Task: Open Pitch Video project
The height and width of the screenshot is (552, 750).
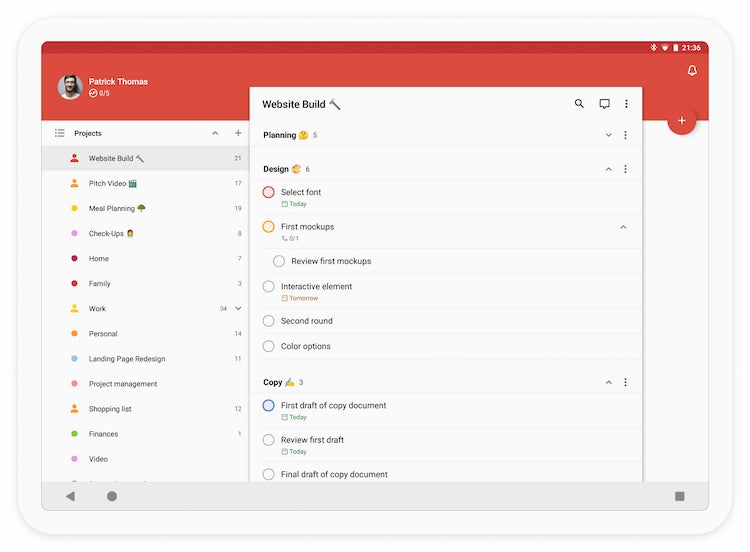Action: 112,184
